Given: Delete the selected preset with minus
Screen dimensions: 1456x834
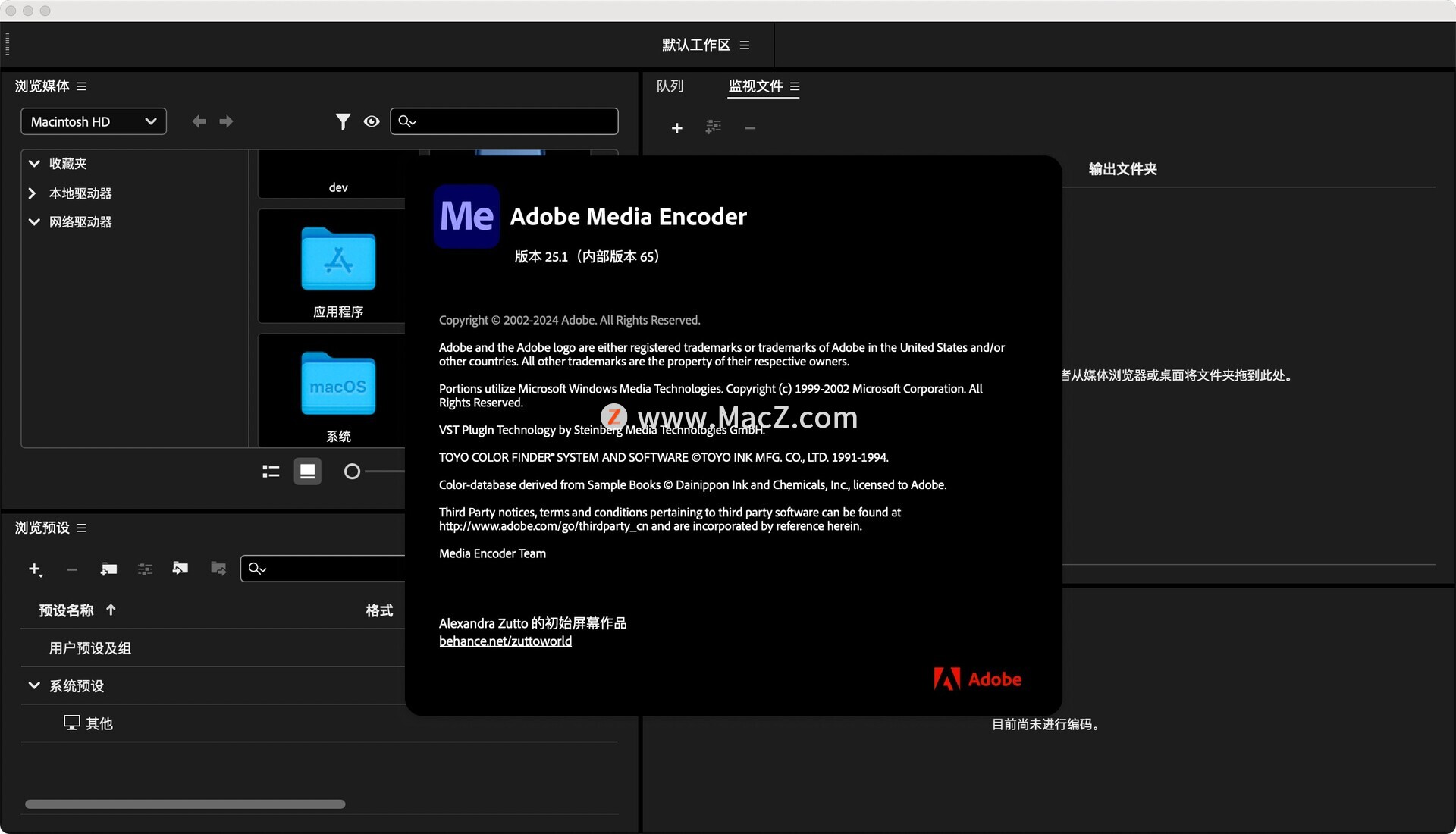Looking at the screenshot, I should [x=72, y=569].
